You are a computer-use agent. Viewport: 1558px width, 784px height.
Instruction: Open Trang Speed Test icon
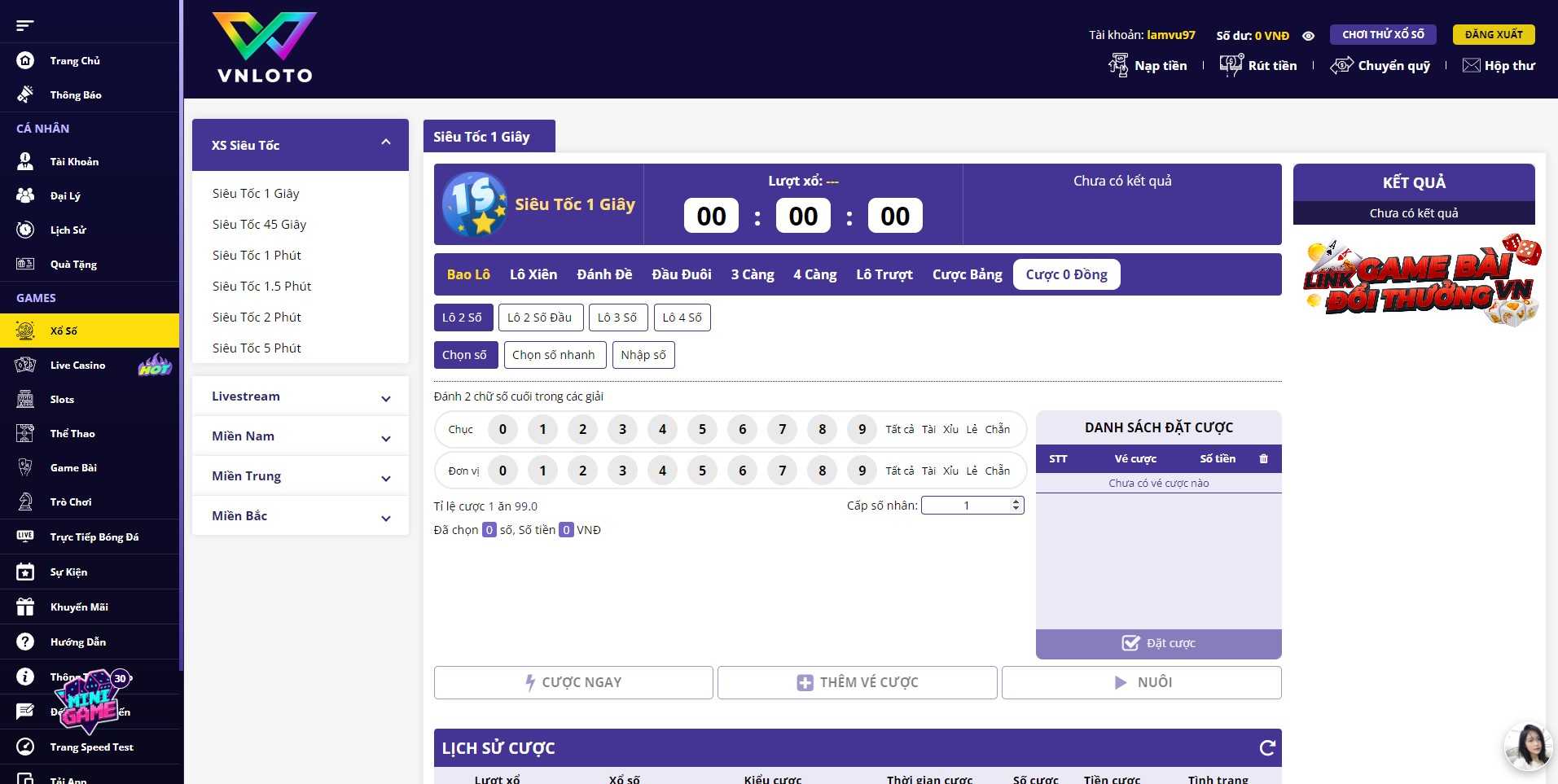click(x=25, y=747)
